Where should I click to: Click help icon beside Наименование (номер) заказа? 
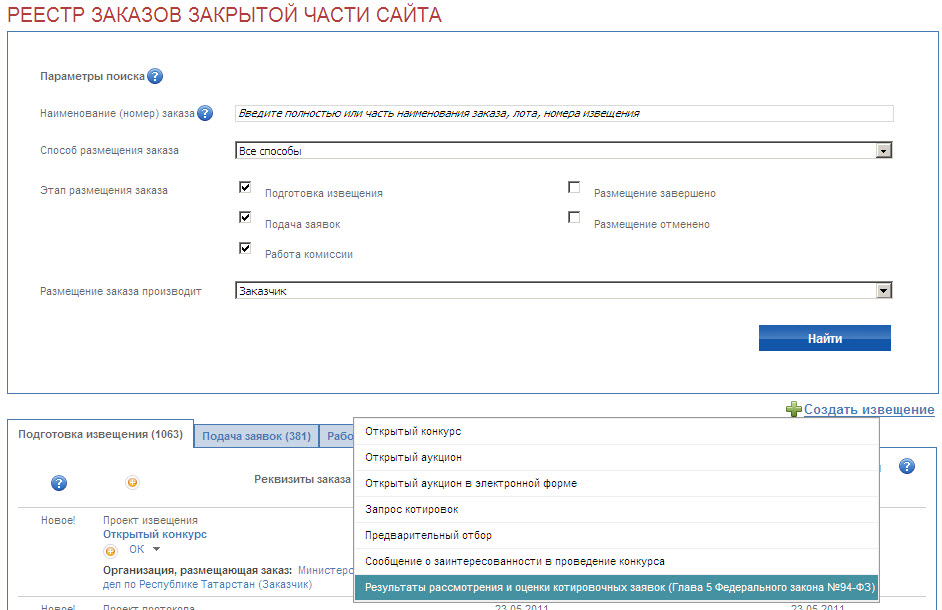[205, 113]
